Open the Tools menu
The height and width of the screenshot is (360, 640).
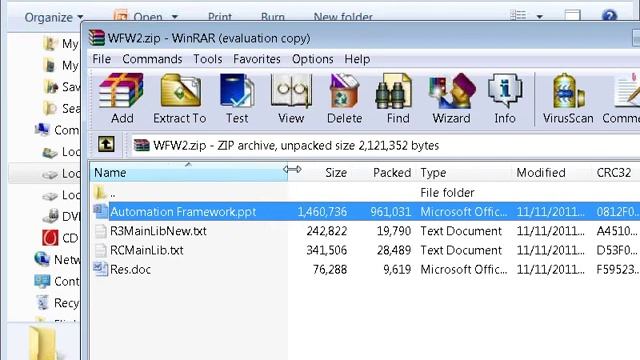click(x=208, y=59)
